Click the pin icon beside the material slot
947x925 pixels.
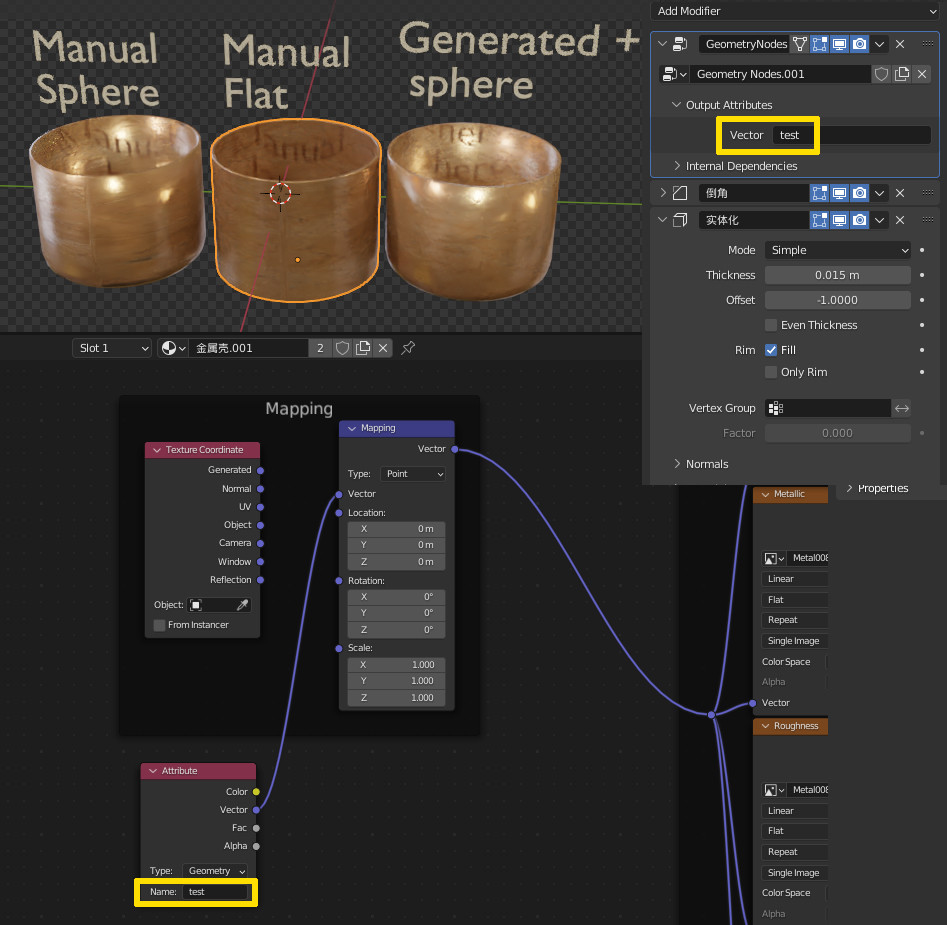[x=407, y=347]
